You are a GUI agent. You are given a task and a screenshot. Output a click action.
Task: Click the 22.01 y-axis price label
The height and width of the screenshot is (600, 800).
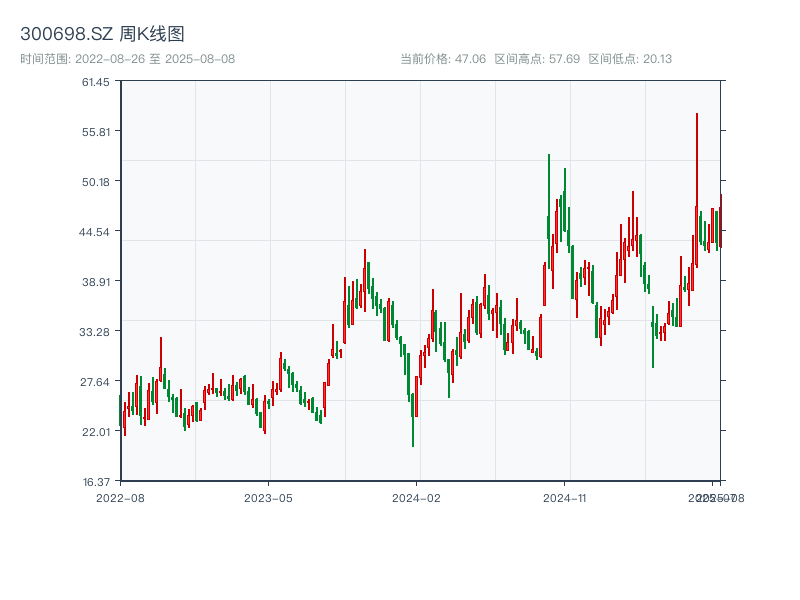[96, 432]
